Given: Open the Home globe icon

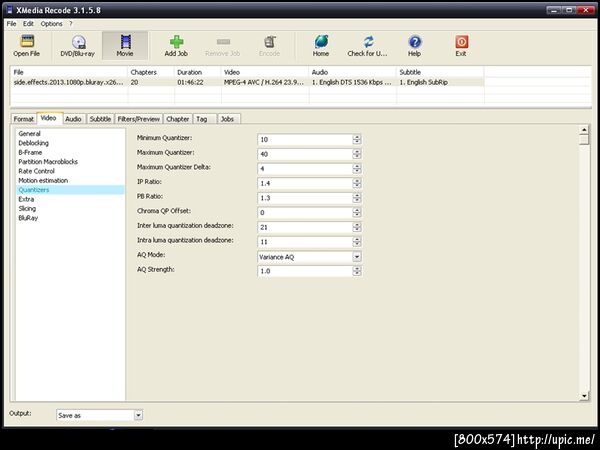Looking at the screenshot, I should coord(321,41).
